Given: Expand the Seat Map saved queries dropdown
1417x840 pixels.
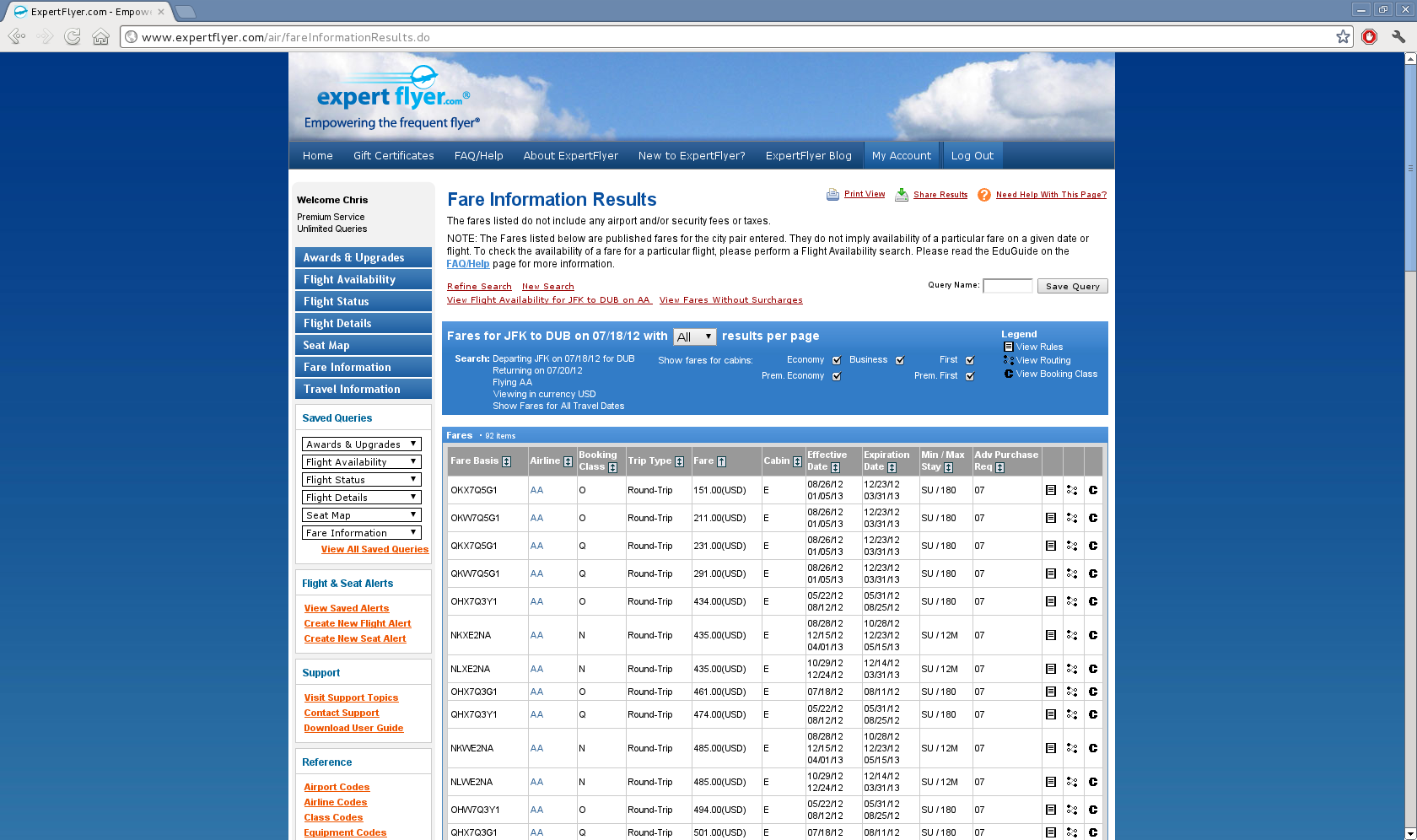Looking at the screenshot, I should click(x=362, y=515).
